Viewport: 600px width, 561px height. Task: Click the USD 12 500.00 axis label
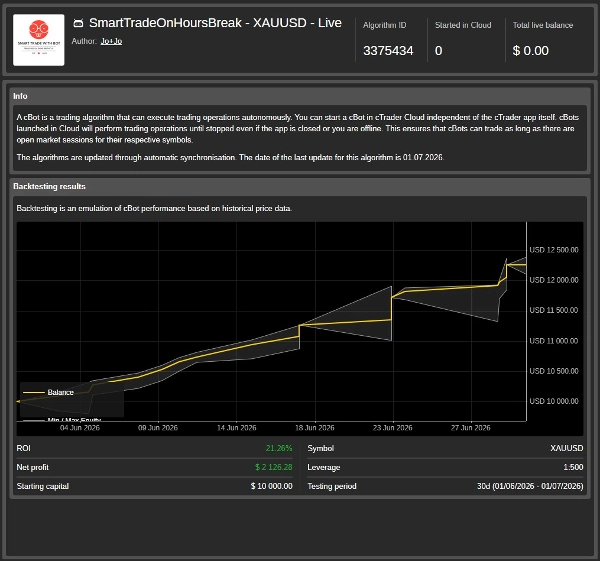point(554,250)
